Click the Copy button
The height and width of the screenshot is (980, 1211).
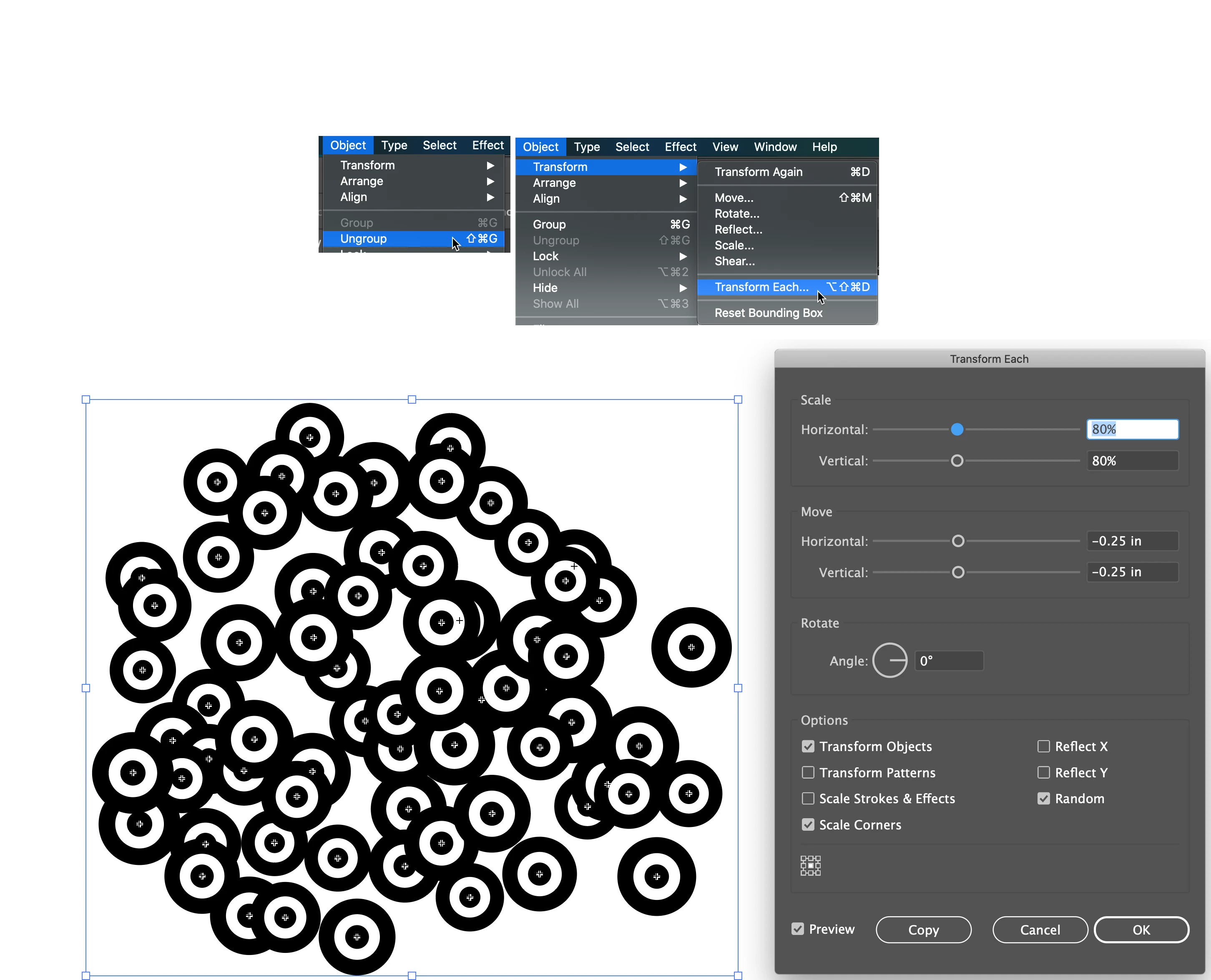(923, 929)
